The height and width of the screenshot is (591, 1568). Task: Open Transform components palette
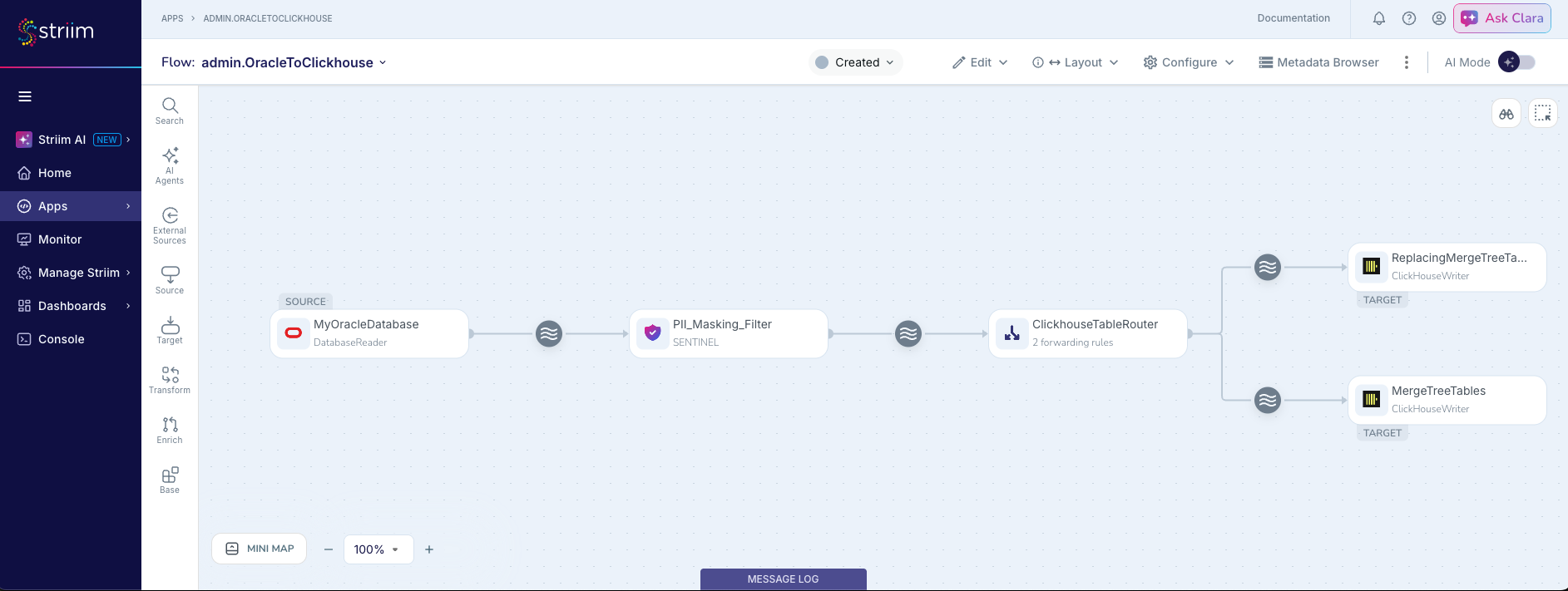pyautogui.click(x=170, y=380)
